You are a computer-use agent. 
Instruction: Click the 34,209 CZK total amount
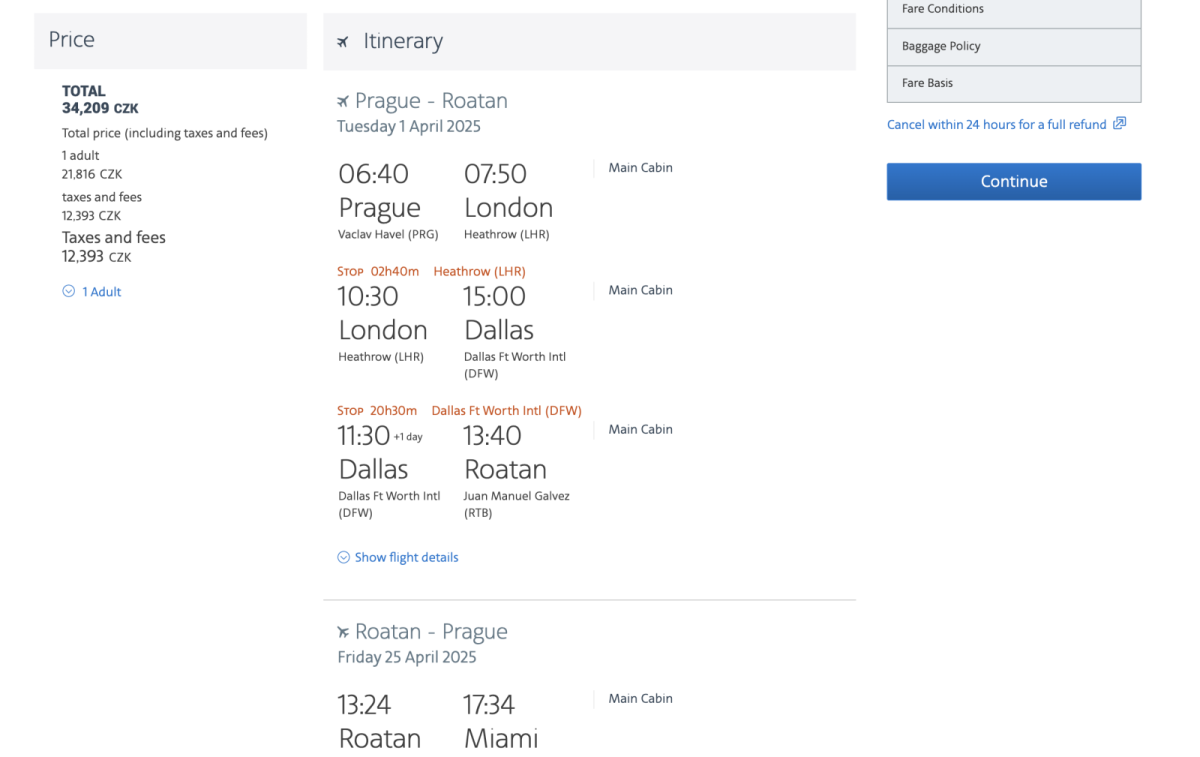pos(100,108)
